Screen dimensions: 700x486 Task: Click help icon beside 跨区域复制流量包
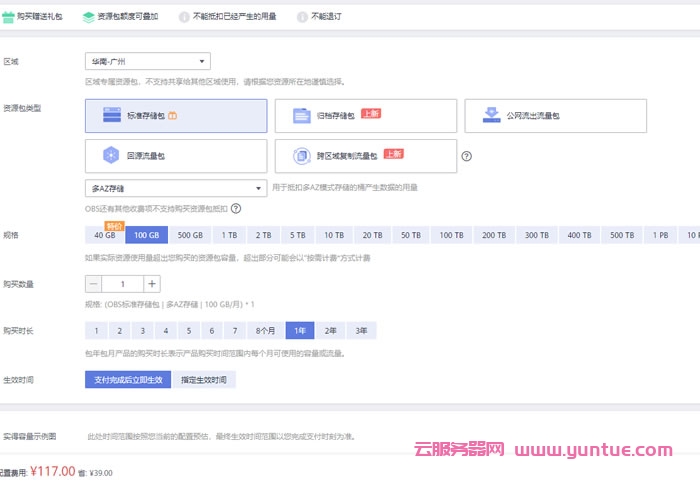coord(466,156)
